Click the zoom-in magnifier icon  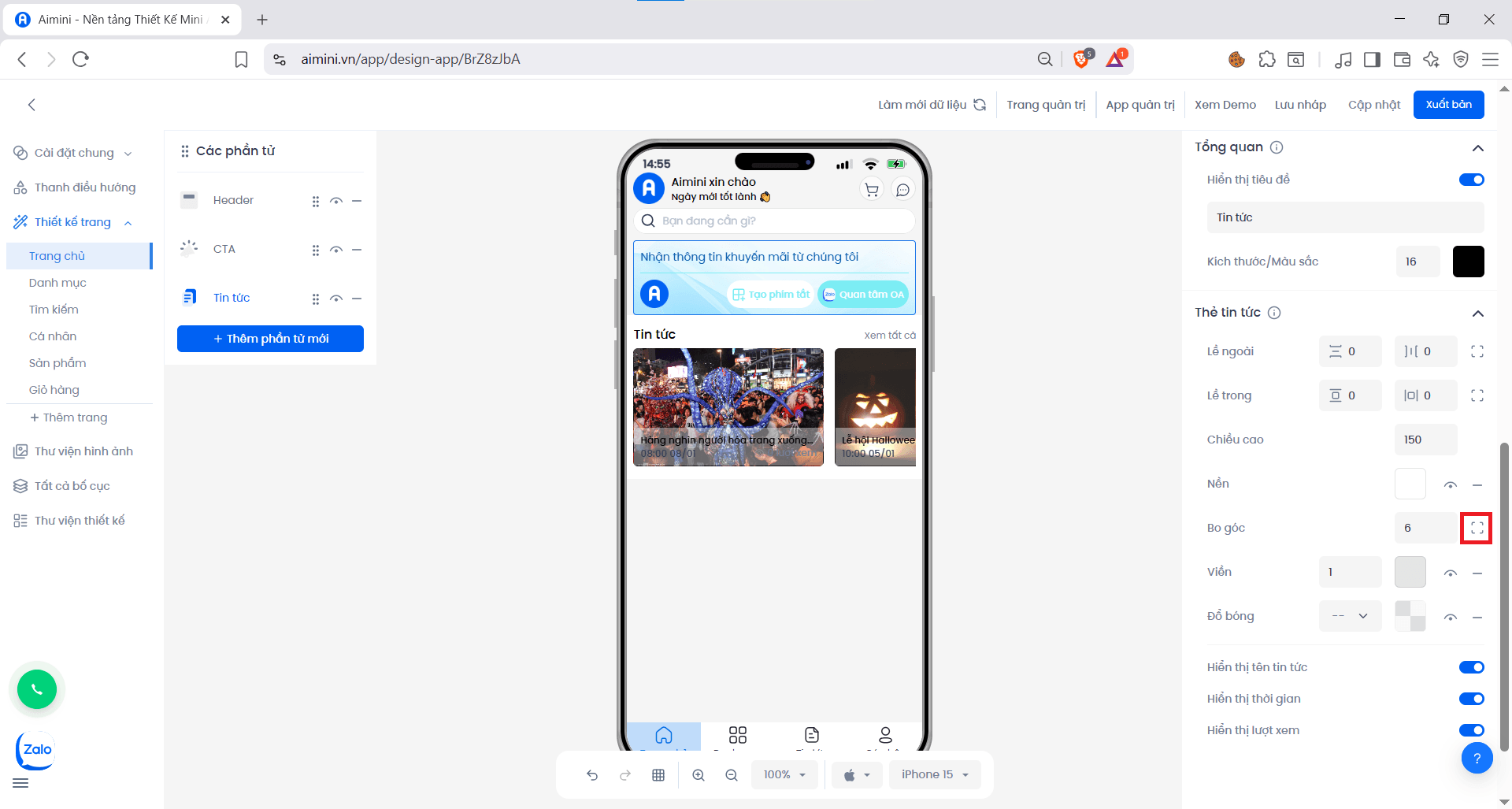pyautogui.click(x=699, y=774)
